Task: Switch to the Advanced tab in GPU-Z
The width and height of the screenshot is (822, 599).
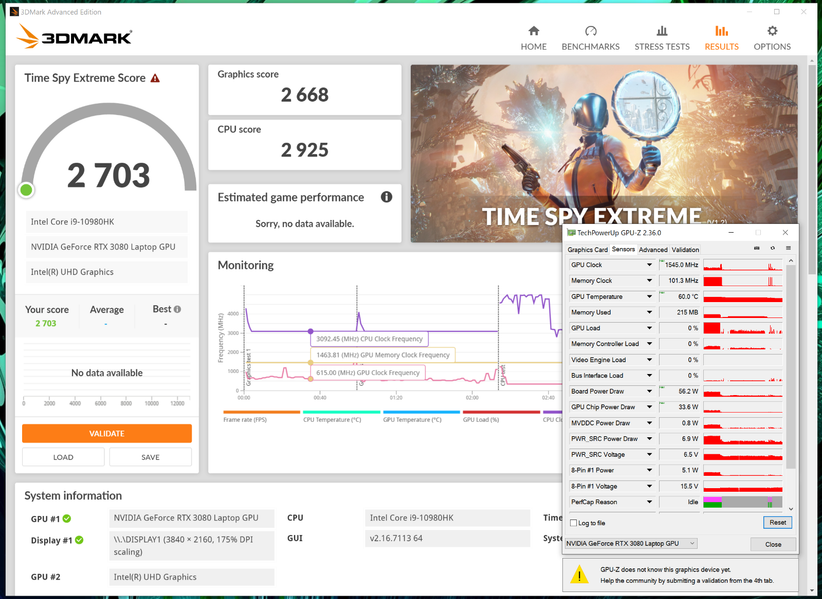Action: [653, 249]
